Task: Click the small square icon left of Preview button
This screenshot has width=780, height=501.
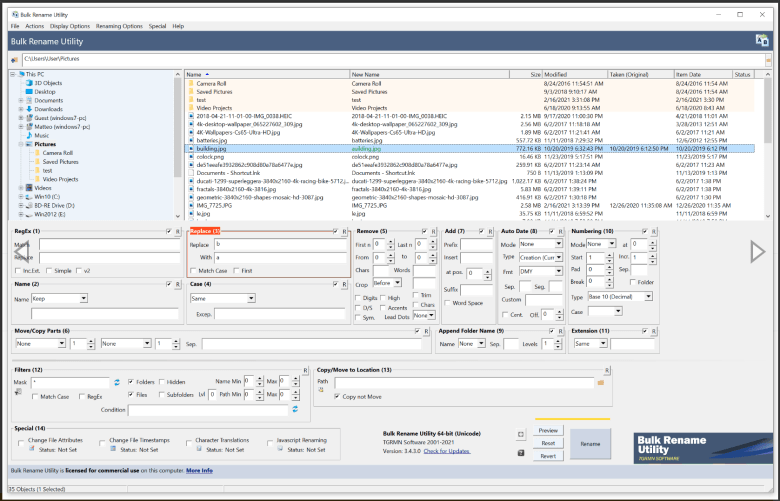Action: (520, 434)
